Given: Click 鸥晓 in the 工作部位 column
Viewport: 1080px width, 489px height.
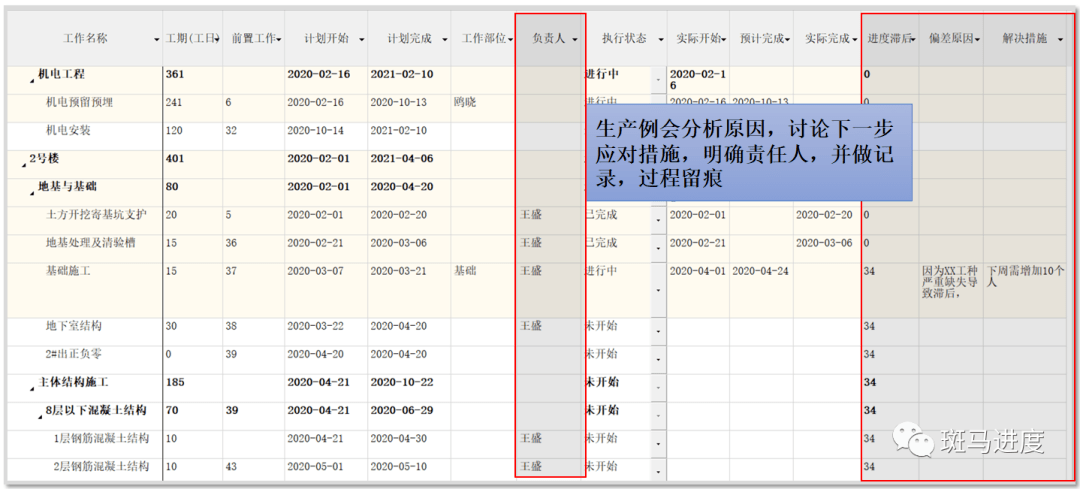Looking at the screenshot, I should (x=465, y=103).
